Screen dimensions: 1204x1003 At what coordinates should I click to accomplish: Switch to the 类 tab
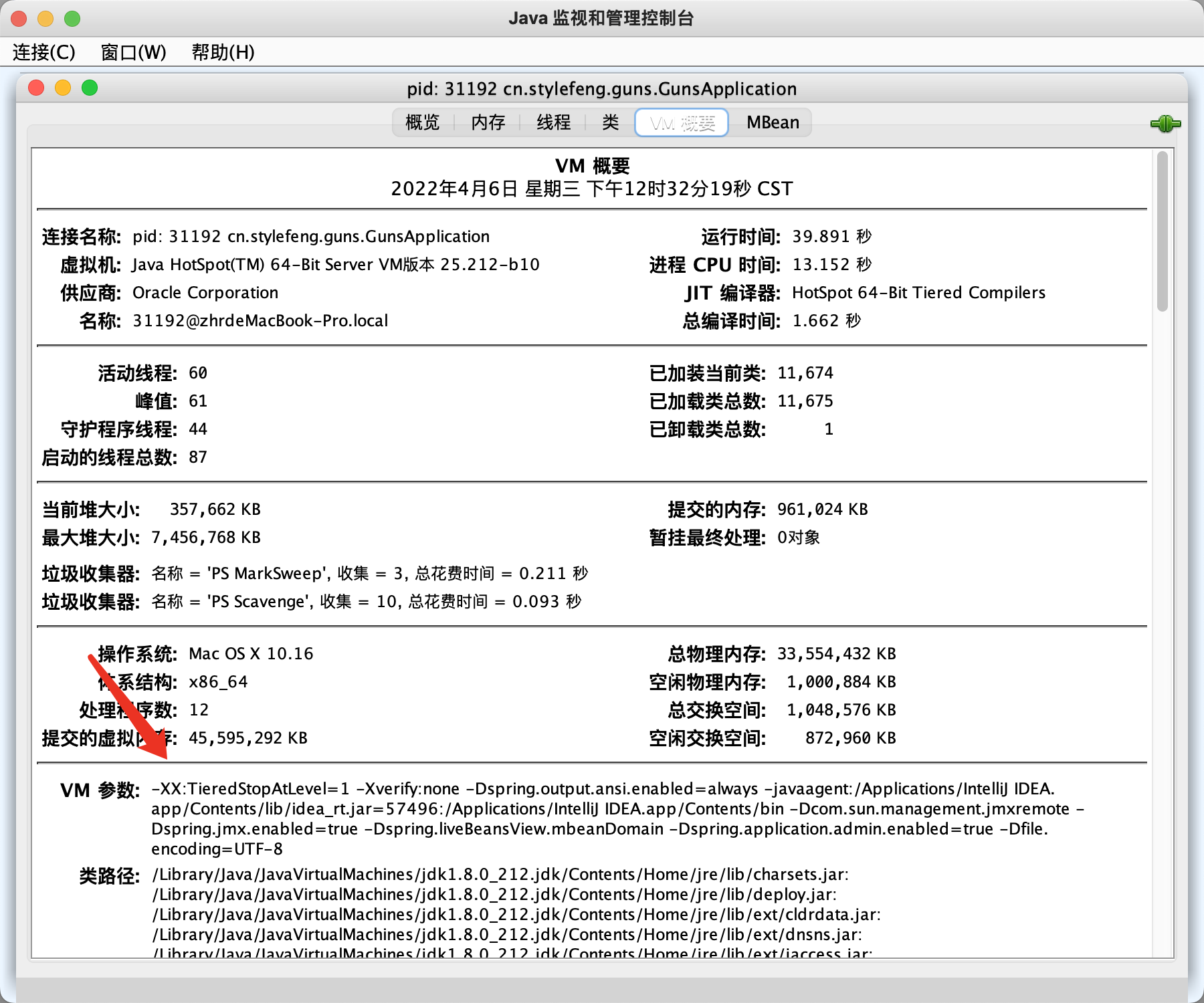610,122
